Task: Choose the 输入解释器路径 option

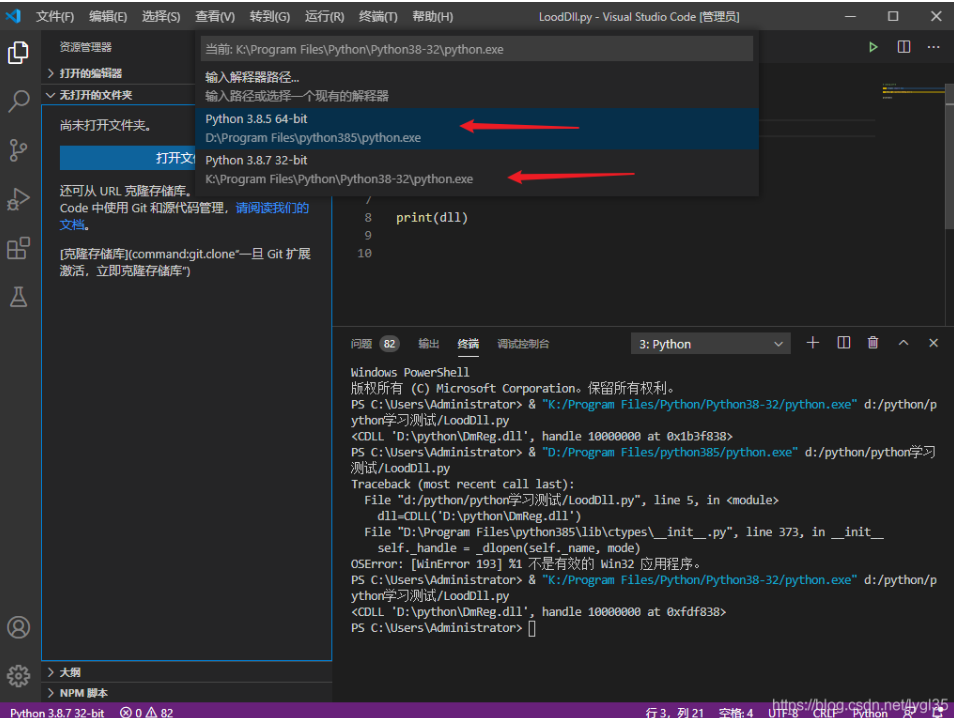Action: click(x=477, y=86)
